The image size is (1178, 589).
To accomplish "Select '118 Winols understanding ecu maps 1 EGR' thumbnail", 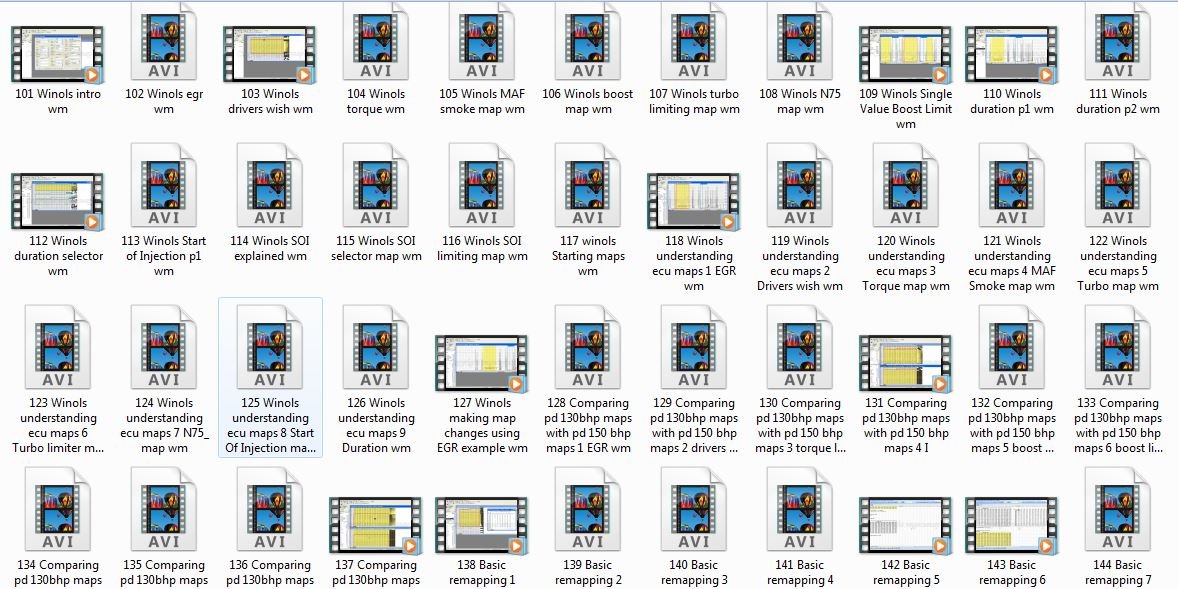I will (x=693, y=201).
